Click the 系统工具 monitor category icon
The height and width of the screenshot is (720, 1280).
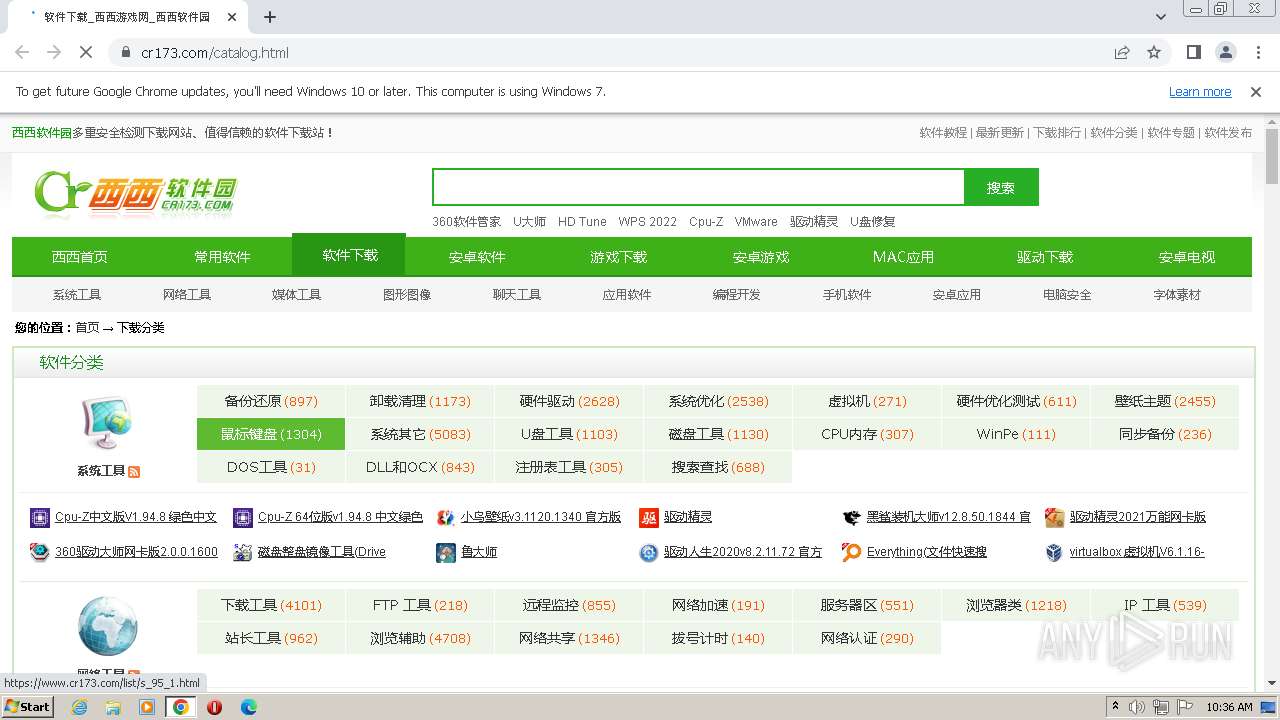point(107,423)
